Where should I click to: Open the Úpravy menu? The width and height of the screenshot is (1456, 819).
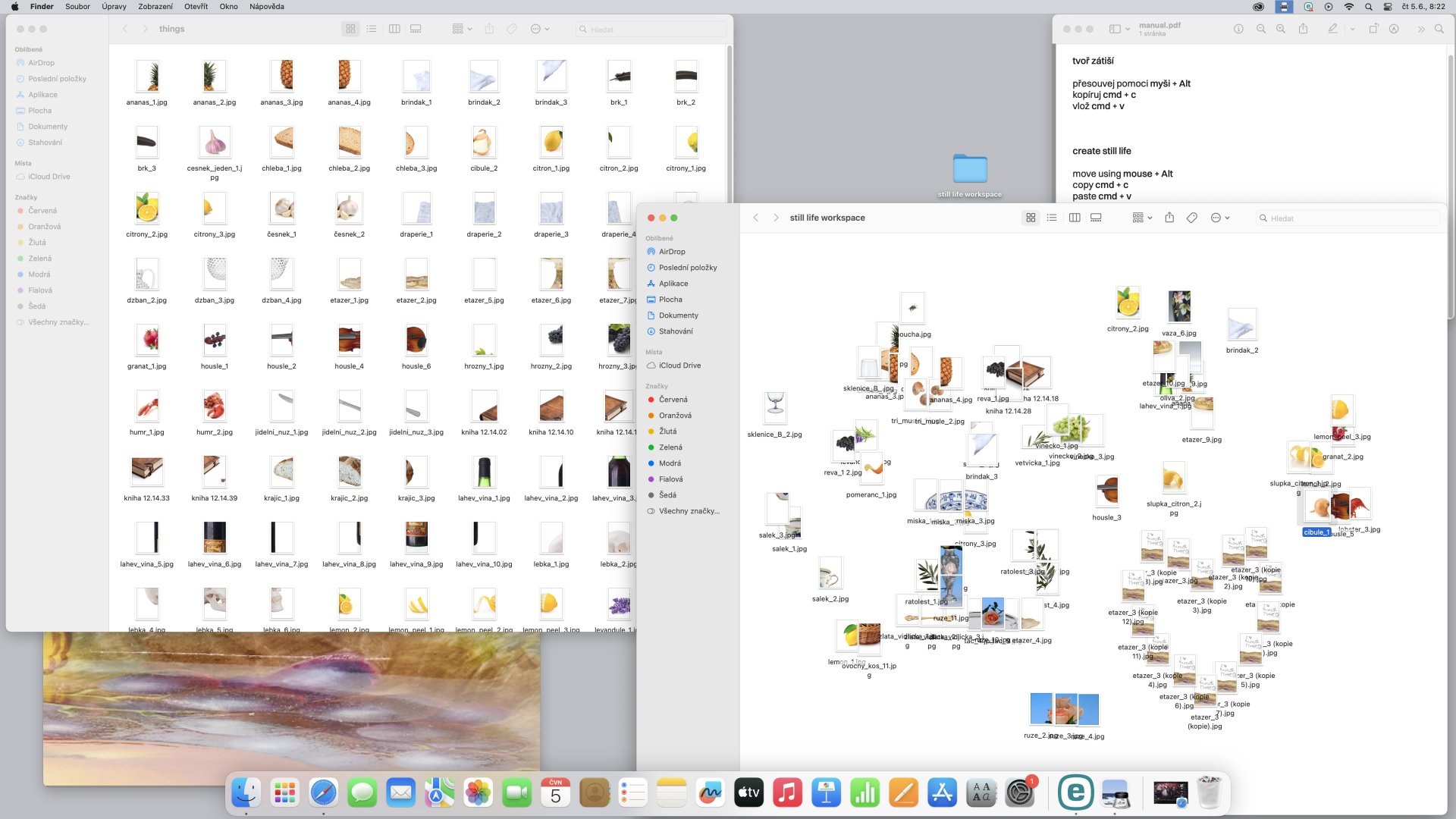tap(114, 6)
